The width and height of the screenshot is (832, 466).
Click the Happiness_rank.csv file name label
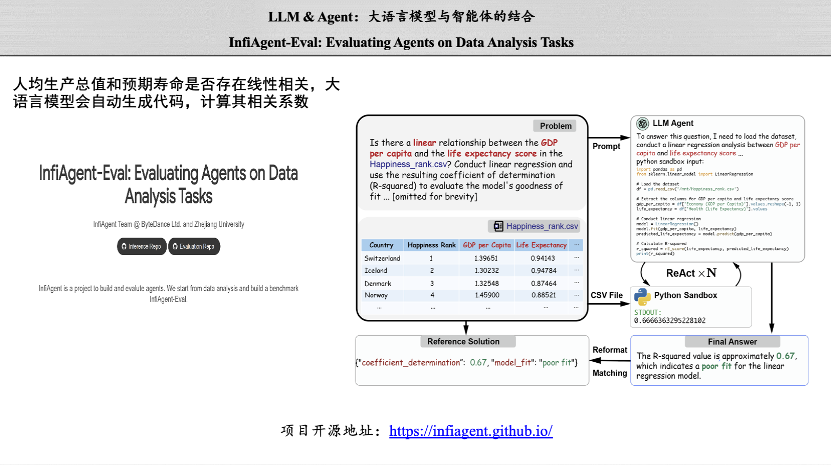tap(542, 226)
